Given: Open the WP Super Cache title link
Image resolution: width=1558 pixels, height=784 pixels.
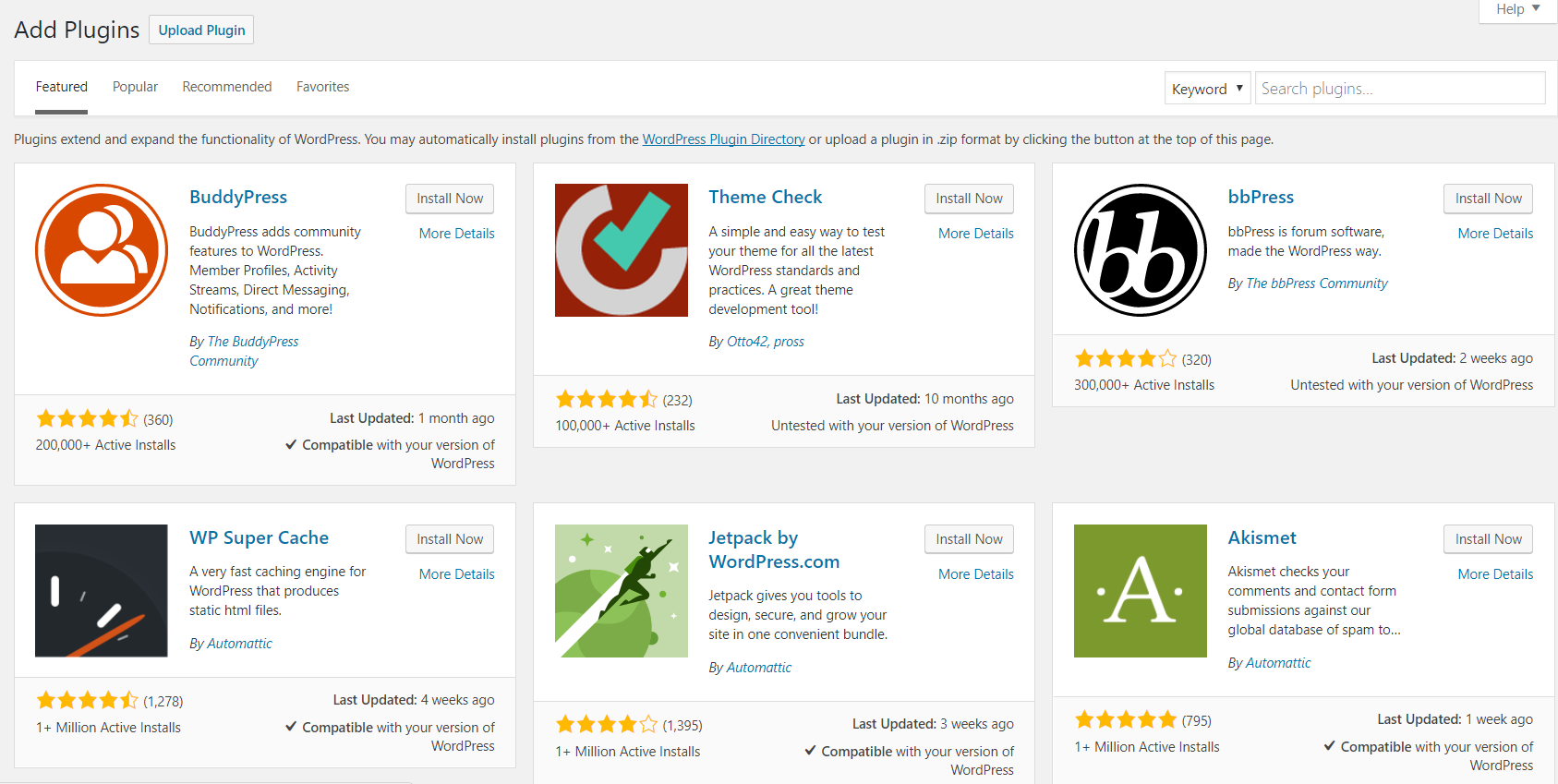Looking at the screenshot, I should (259, 537).
